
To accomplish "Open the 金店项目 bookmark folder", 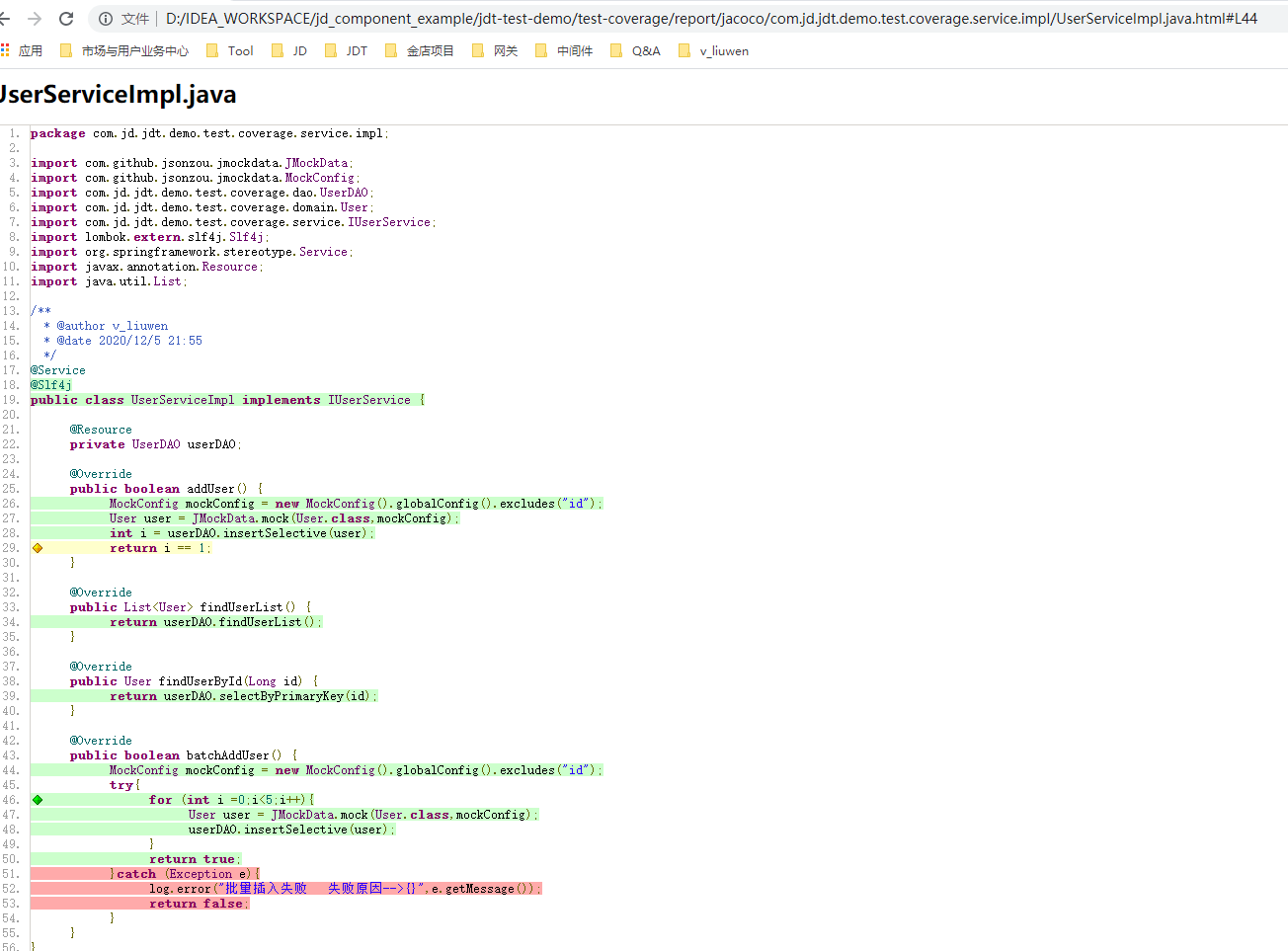I will click(419, 50).
